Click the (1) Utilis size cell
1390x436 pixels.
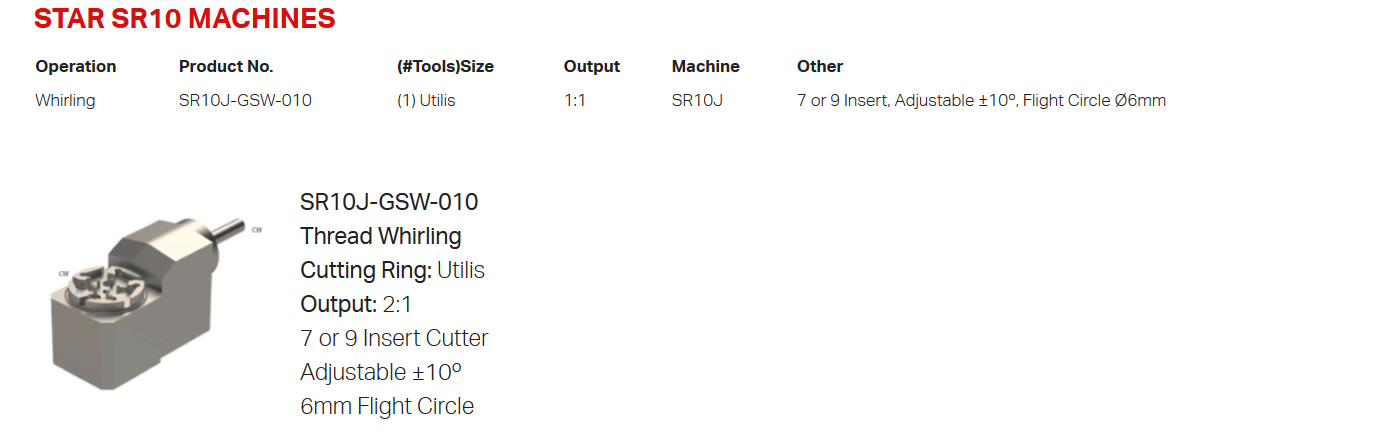click(x=426, y=101)
